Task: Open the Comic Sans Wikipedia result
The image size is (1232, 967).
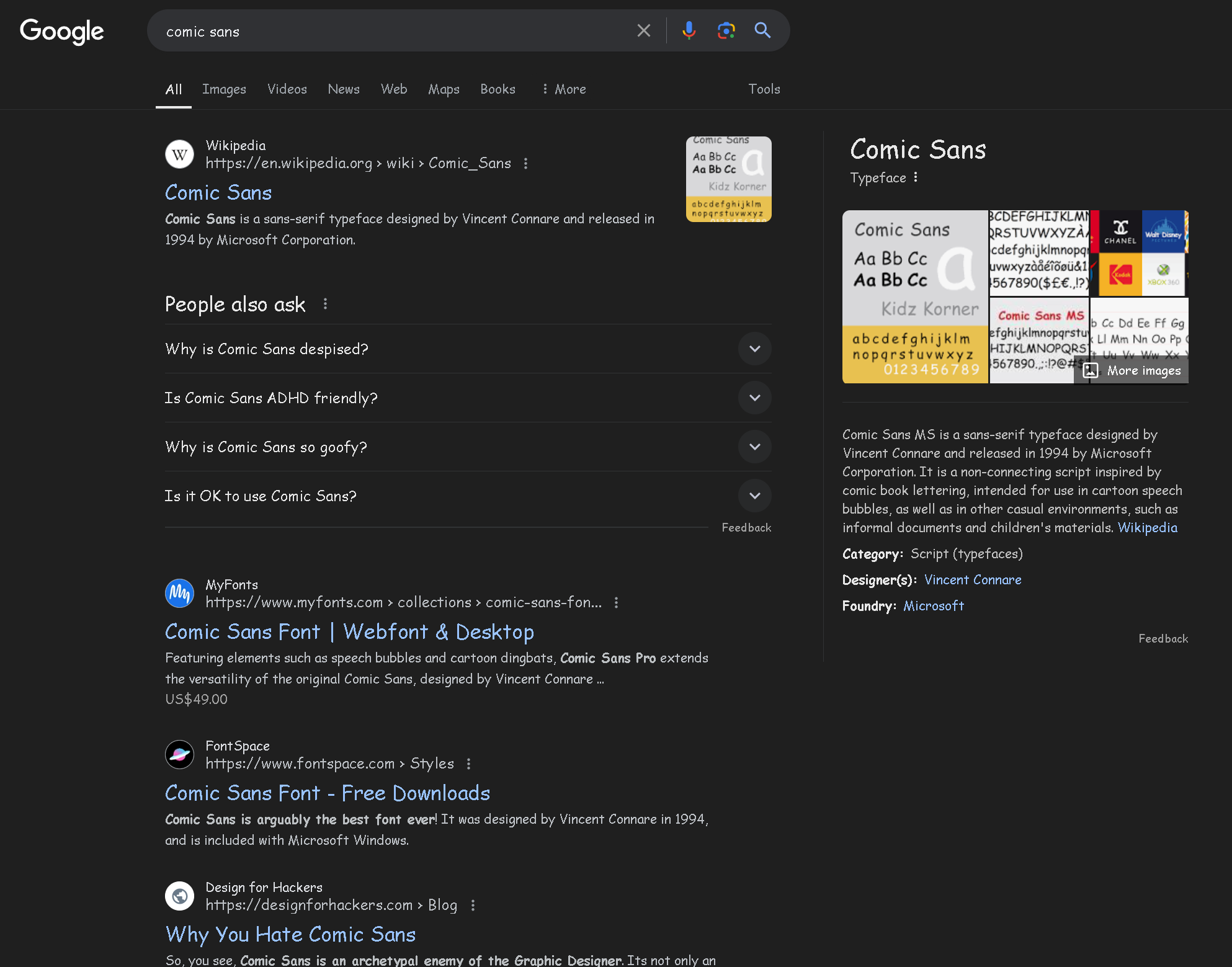Action: (218, 193)
